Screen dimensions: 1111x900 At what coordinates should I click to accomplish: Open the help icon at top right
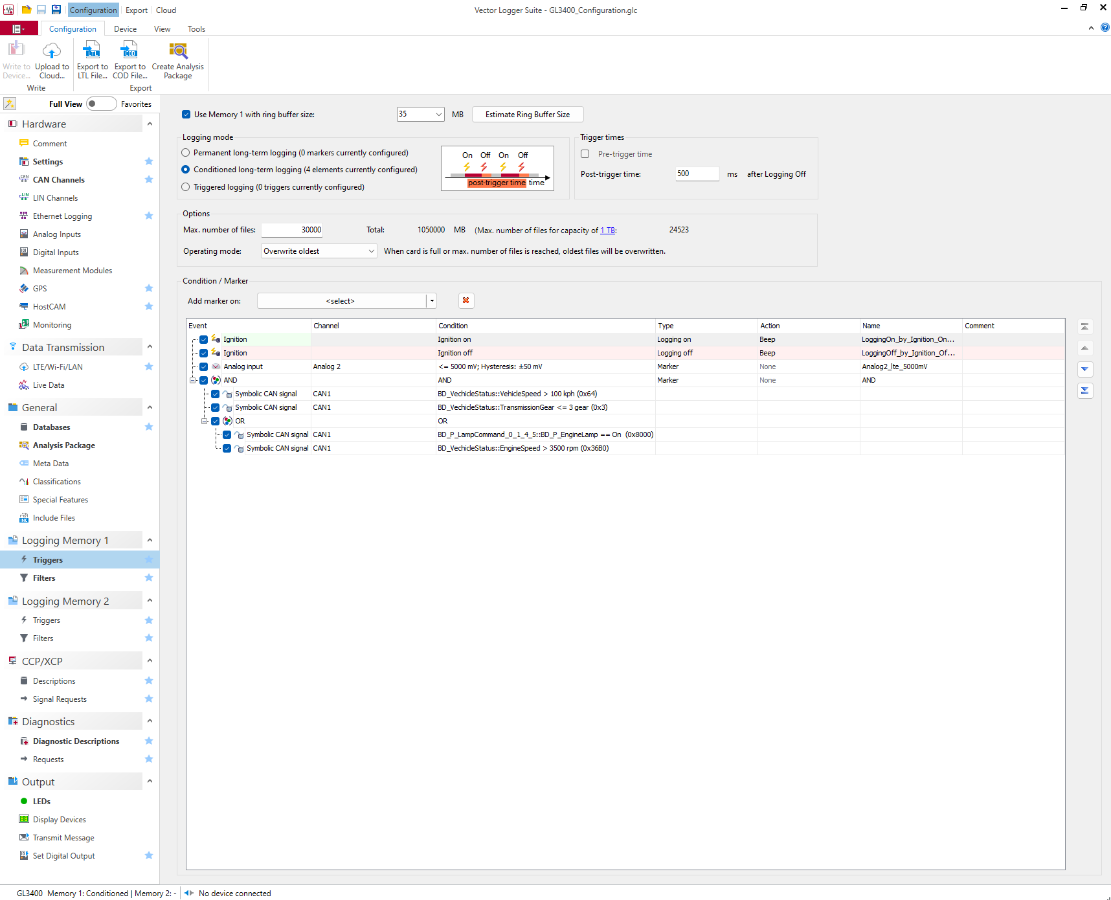tap(1105, 28)
